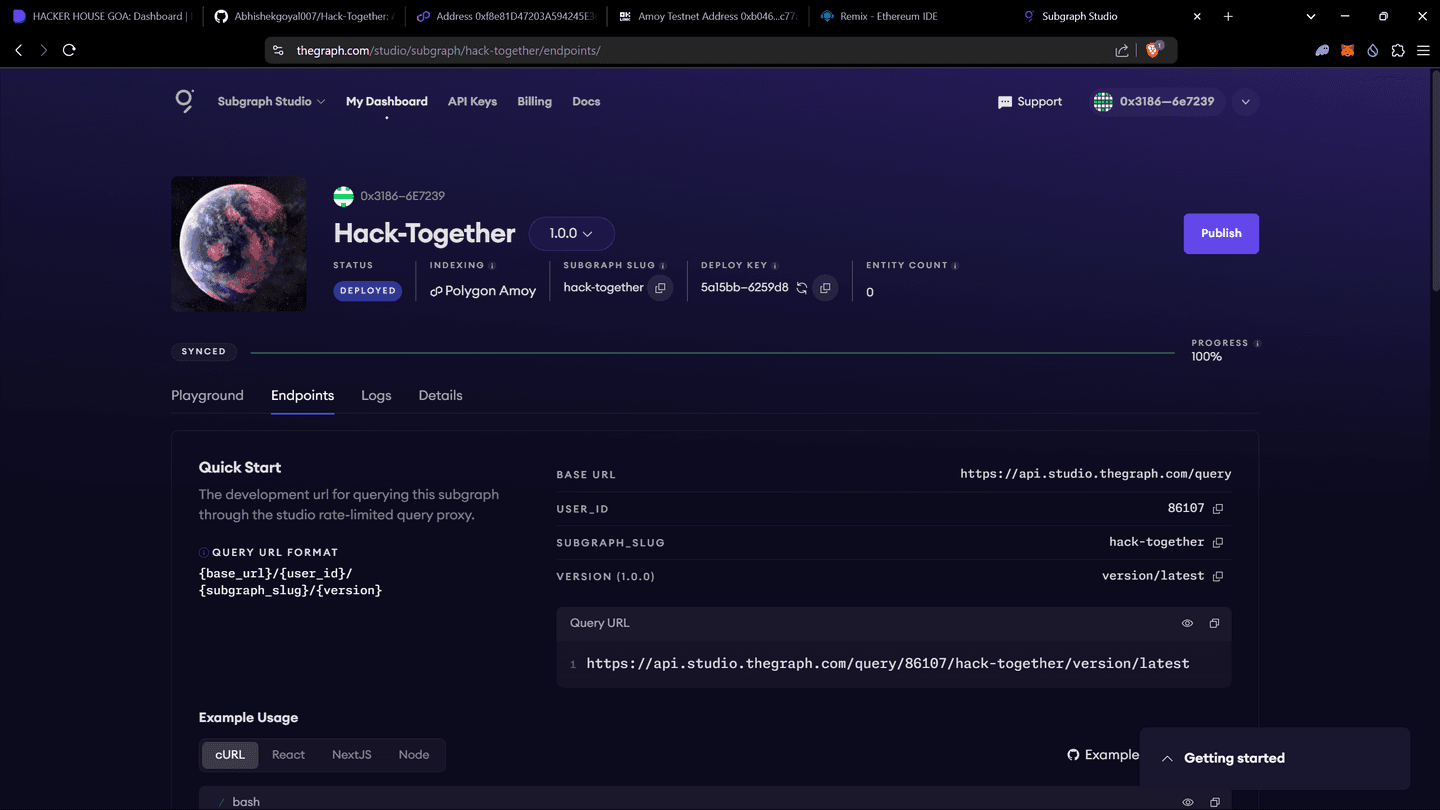Image resolution: width=1440 pixels, height=810 pixels.
Task: Open the browser extensions puzzle icon
Action: (1398, 50)
